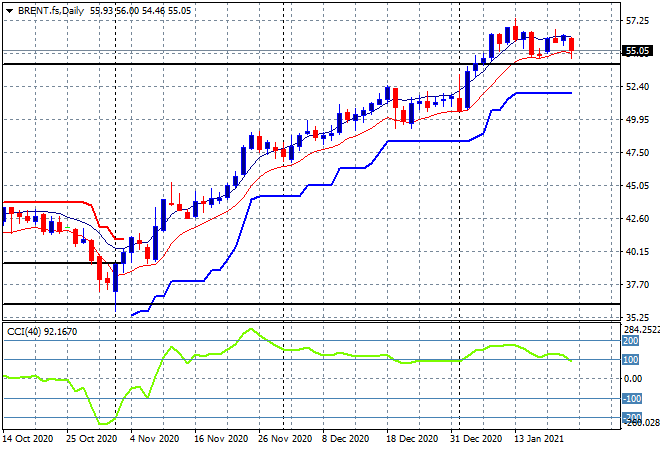Click the 25 Oct 2020 date label
This screenshot has width=660, height=450.
(x=91, y=439)
